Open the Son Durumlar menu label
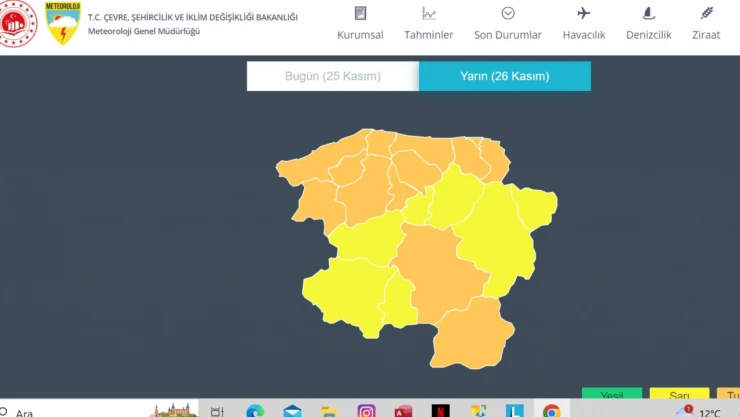Screen dimensions: 740x417 (x=508, y=35)
